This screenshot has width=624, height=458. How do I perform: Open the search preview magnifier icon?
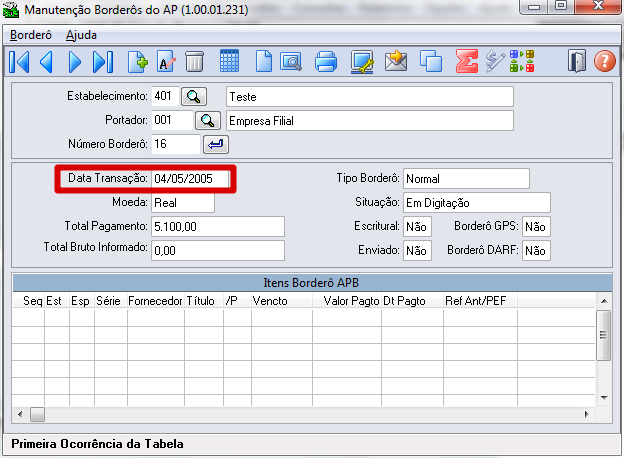(291, 62)
